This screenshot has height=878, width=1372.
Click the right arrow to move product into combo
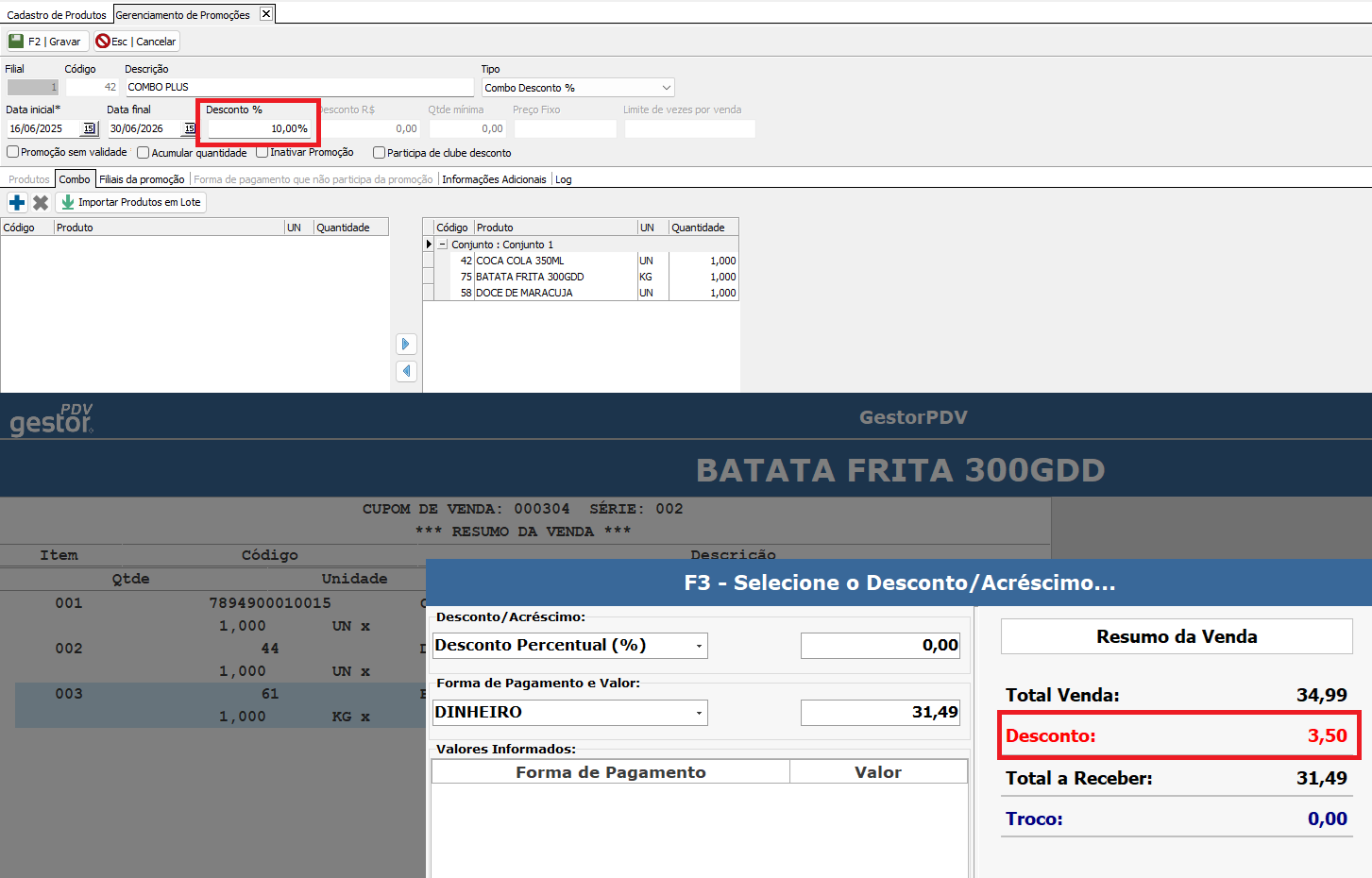[406, 344]
